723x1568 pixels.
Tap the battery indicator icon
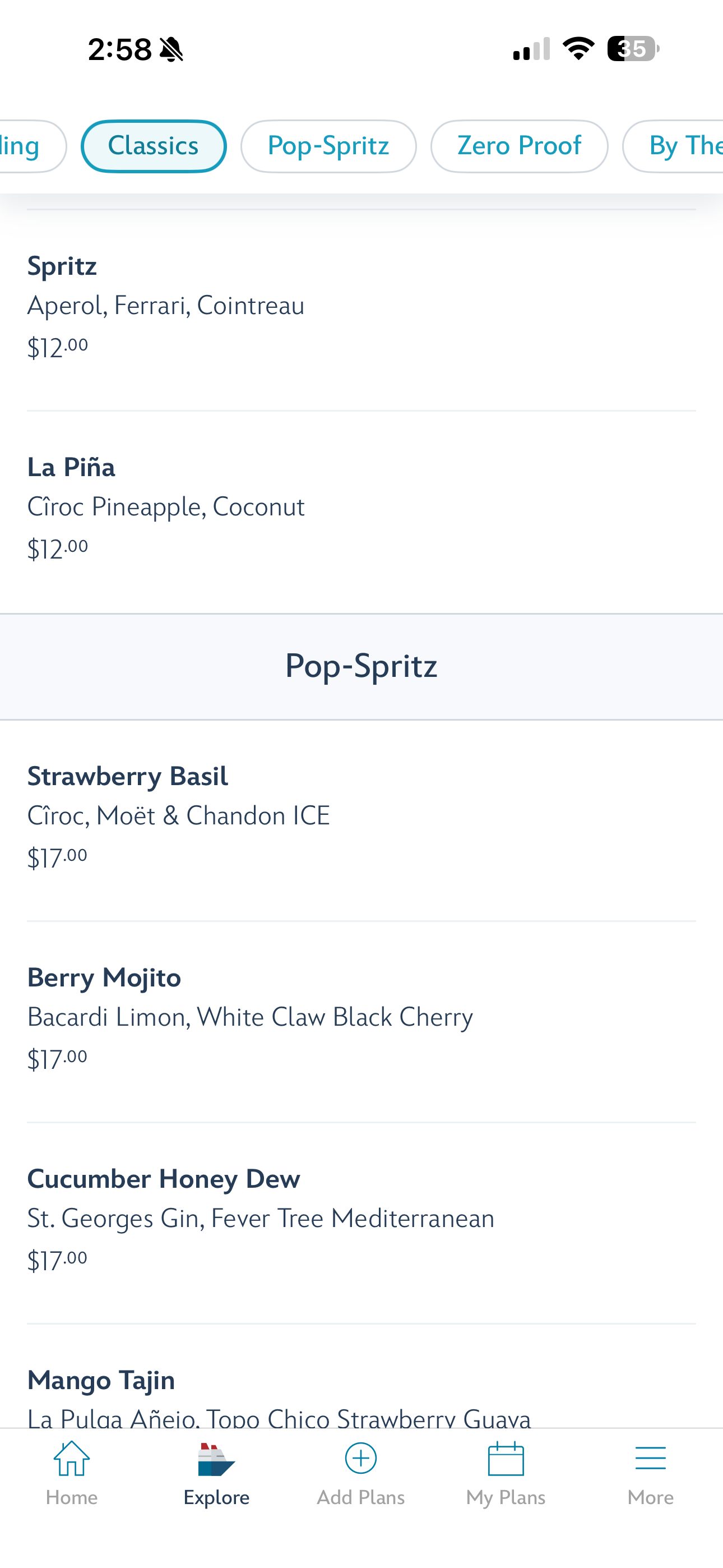[633, 49]
